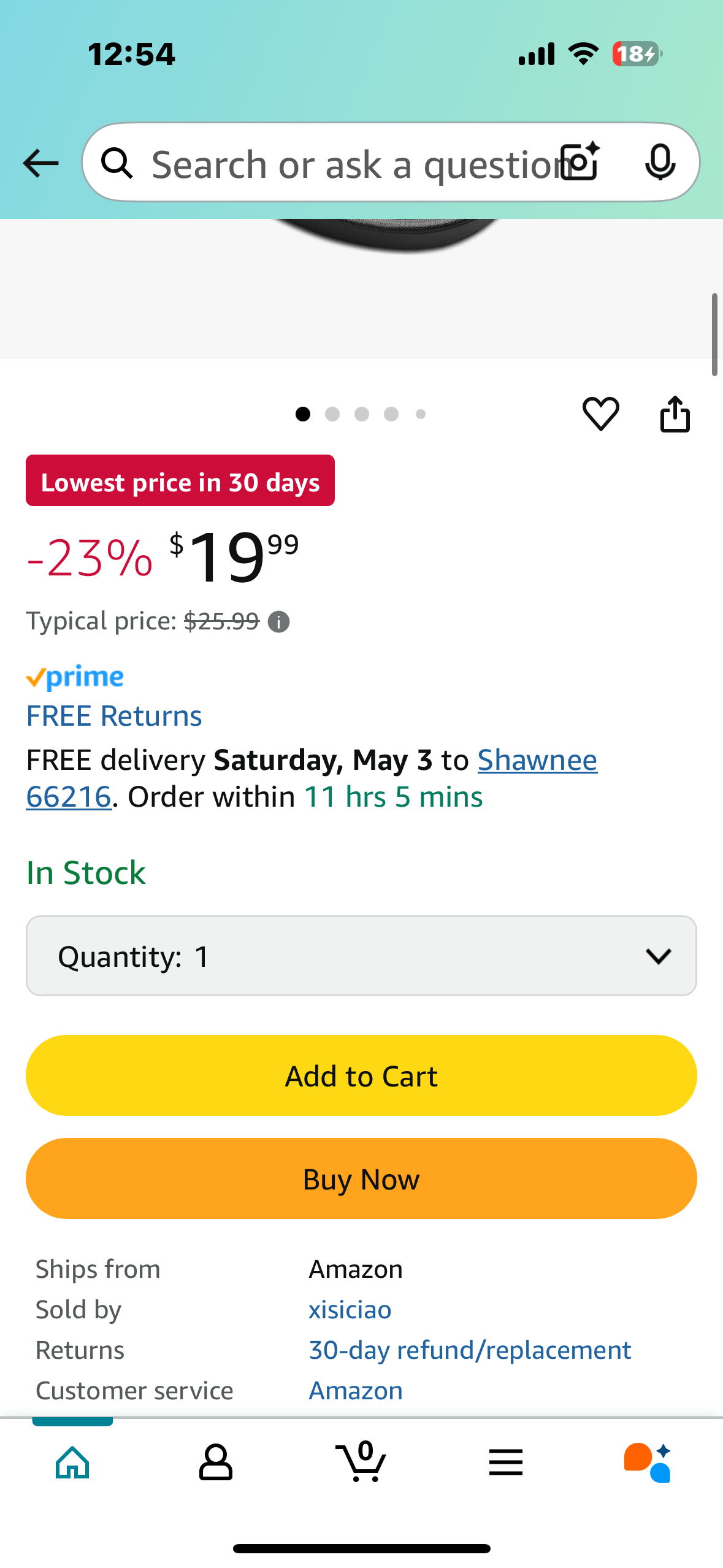Image resolution: width=723 pixels, height=1568 pixels.
Task: Tap the back arrow icon
Action: 40,163
